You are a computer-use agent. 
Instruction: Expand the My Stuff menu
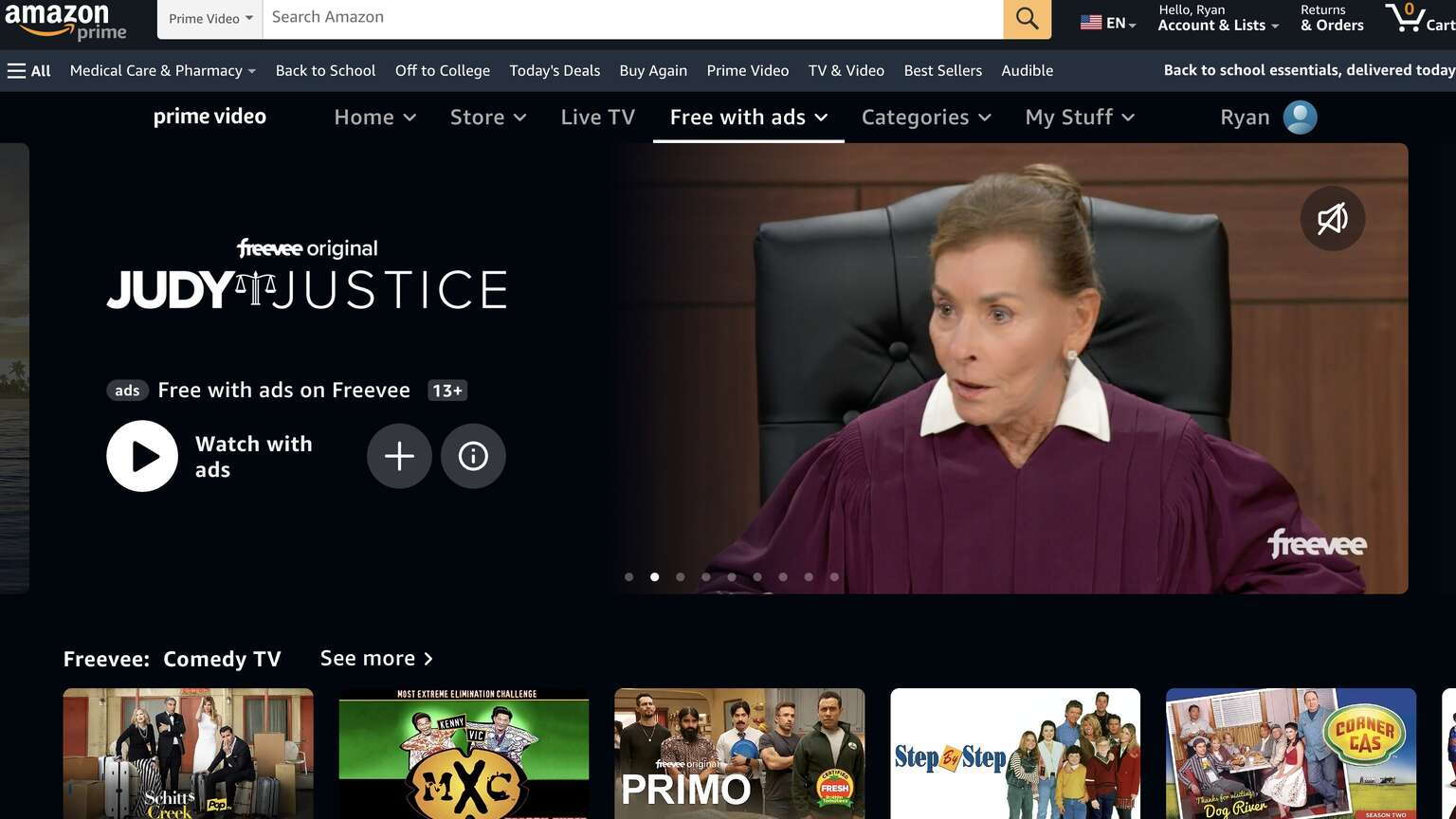[1079, 117]
